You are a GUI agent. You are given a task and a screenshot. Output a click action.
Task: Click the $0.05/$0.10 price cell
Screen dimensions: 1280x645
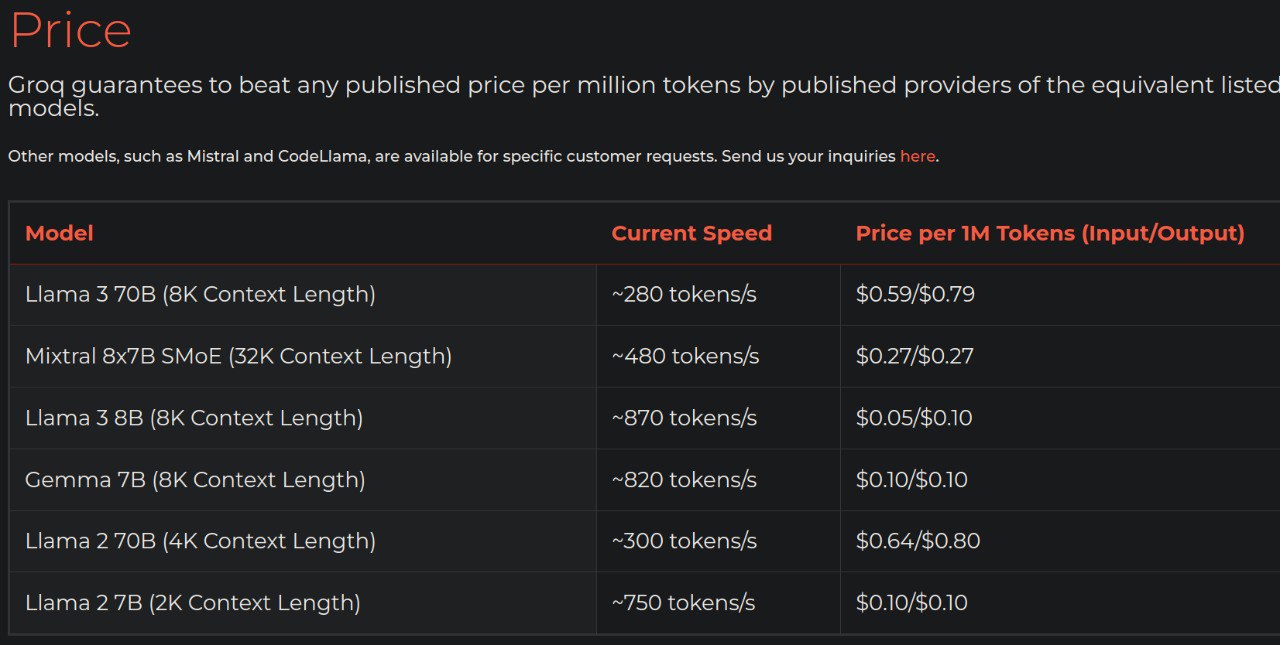pyautogui.click(x=914, y=418)
